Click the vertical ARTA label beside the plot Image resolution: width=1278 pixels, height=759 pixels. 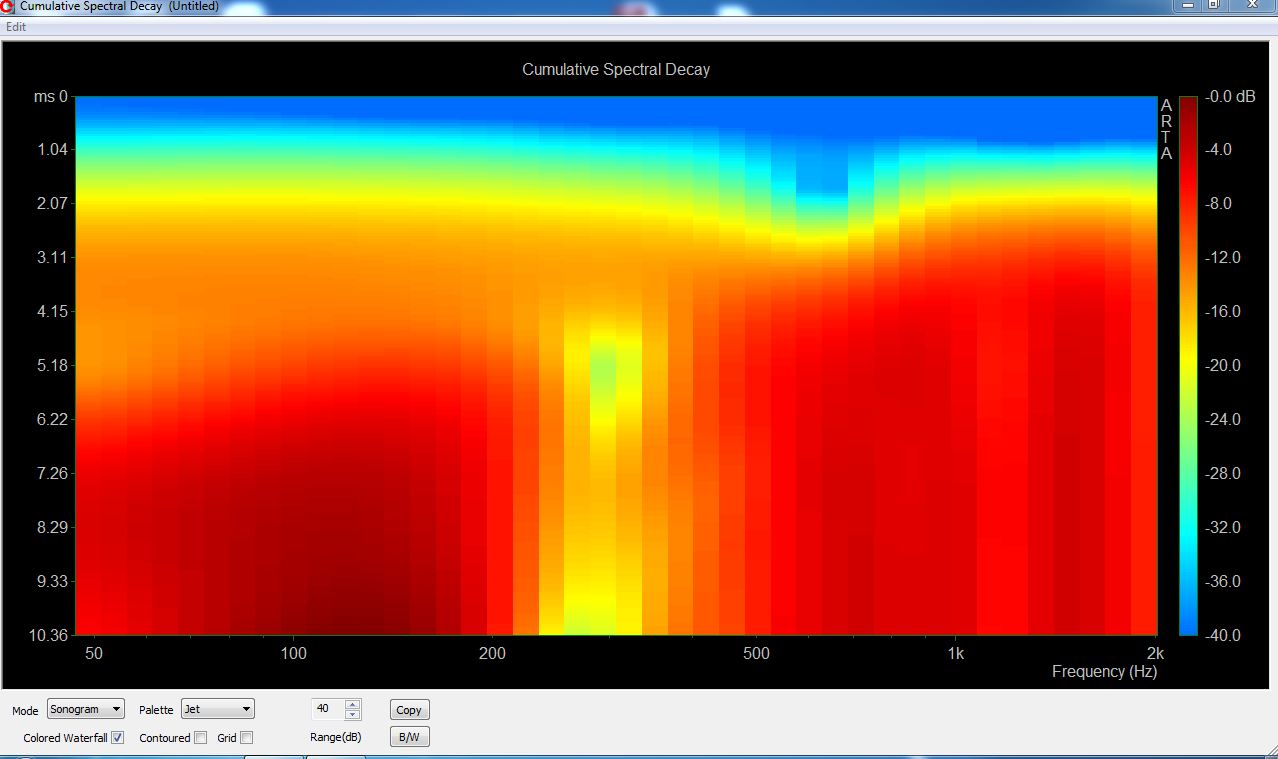click(1166, 129)
